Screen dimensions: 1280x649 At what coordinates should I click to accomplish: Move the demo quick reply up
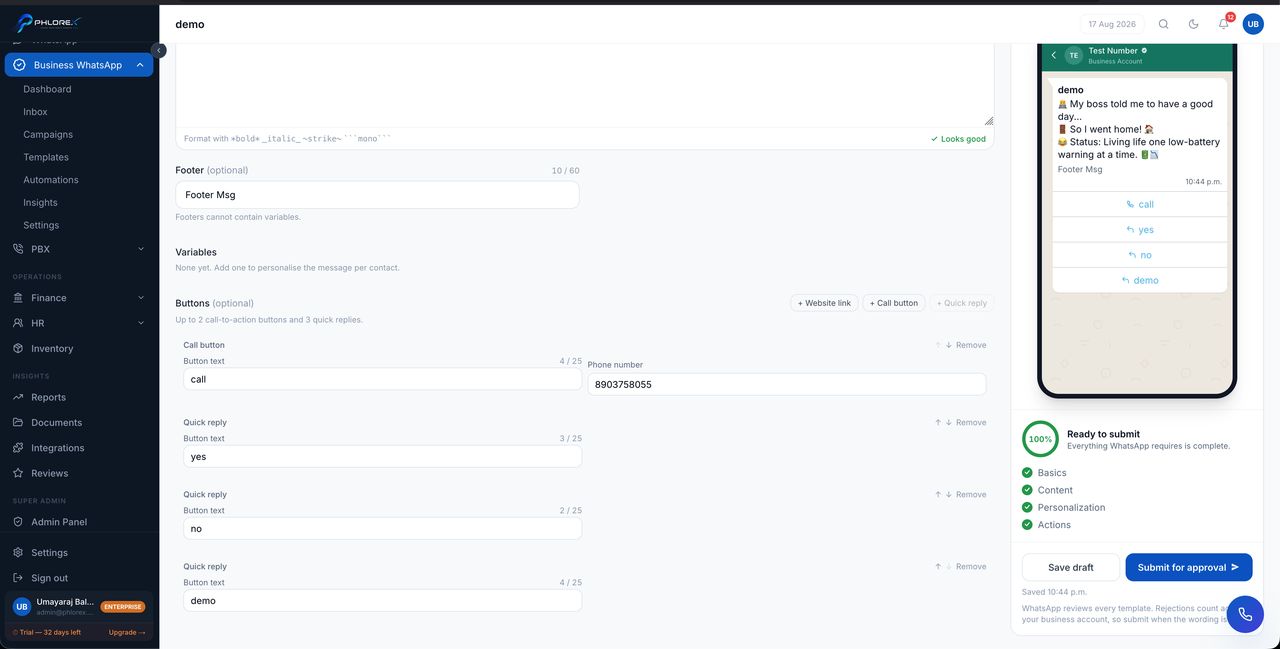938,566
